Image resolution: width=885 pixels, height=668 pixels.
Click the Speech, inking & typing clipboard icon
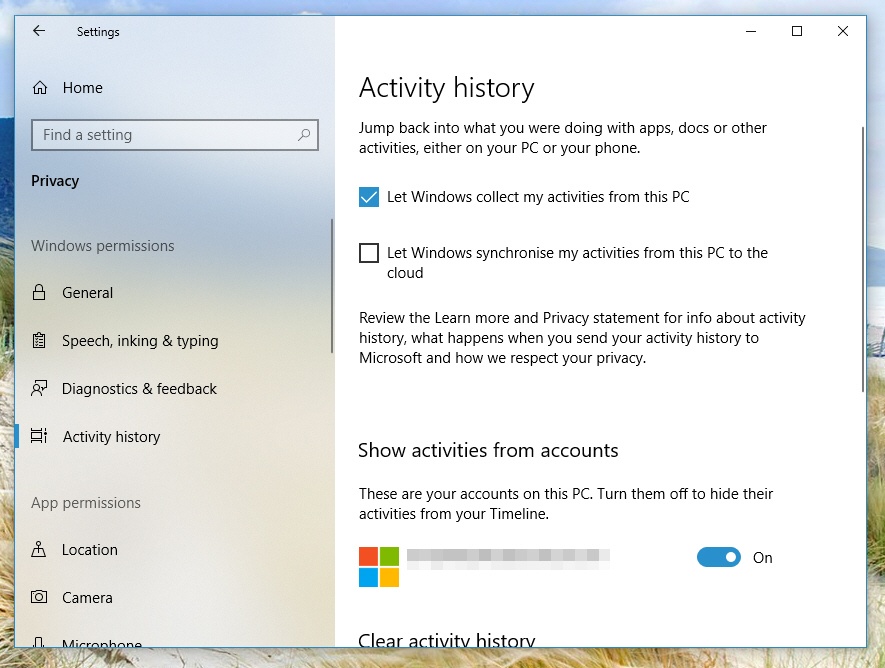point(40,341)
